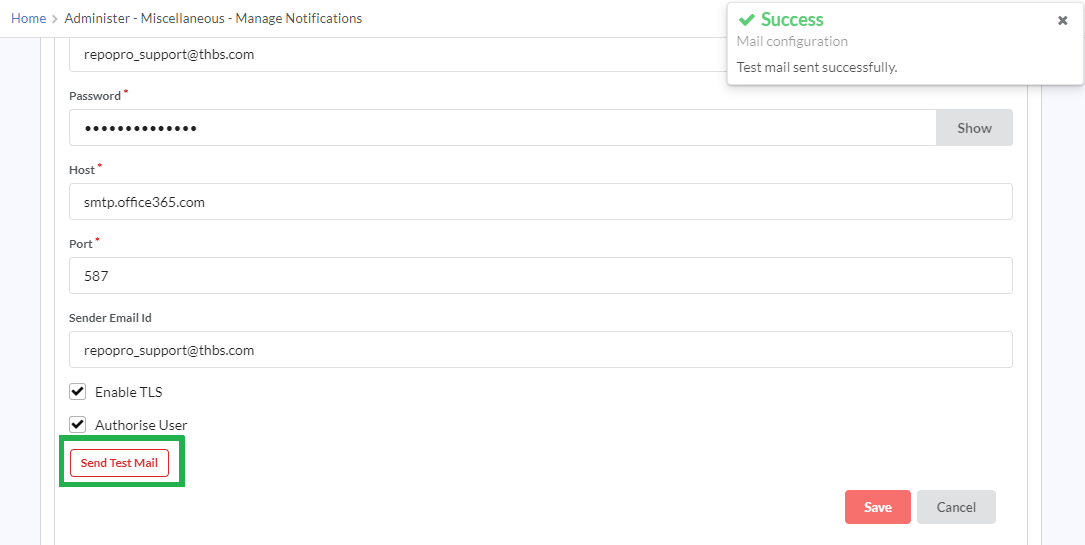Show the hidden password

click(974, 128)
